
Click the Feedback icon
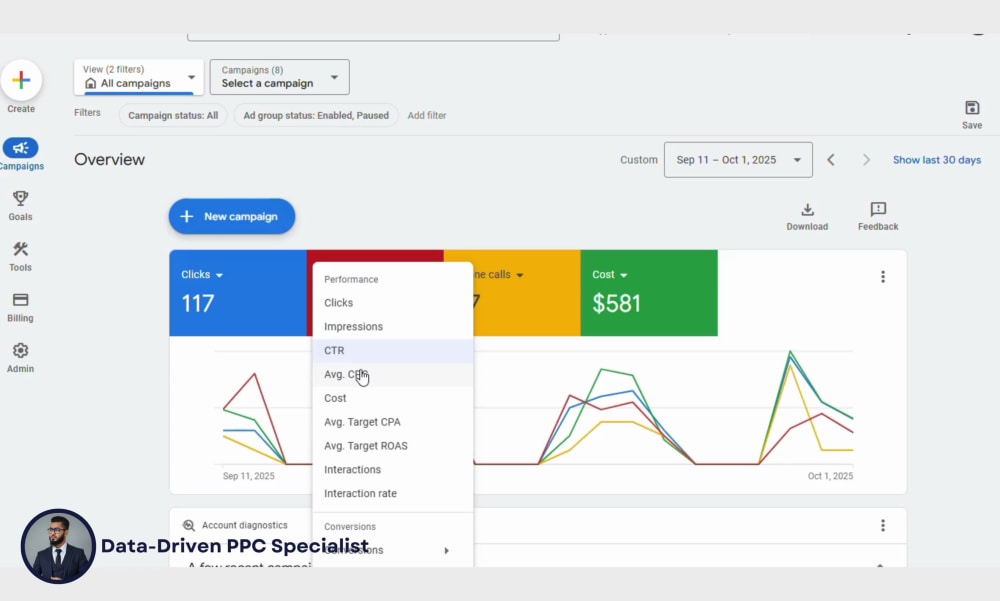coord(878,209)
